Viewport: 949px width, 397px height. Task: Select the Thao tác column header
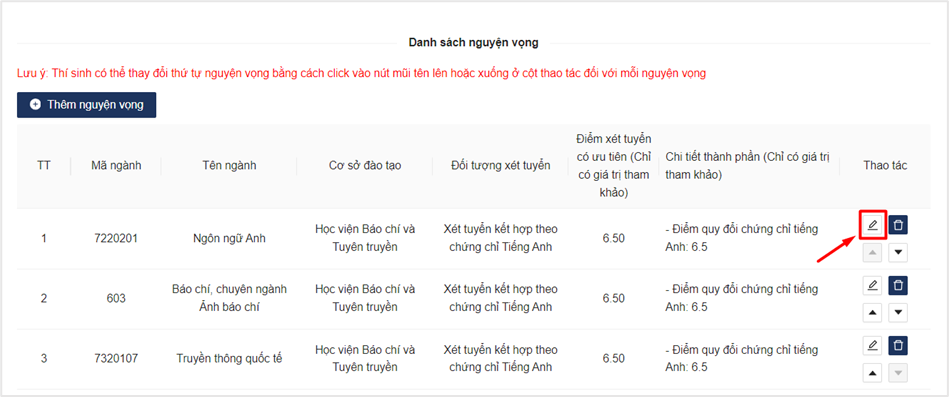[885, 166]
